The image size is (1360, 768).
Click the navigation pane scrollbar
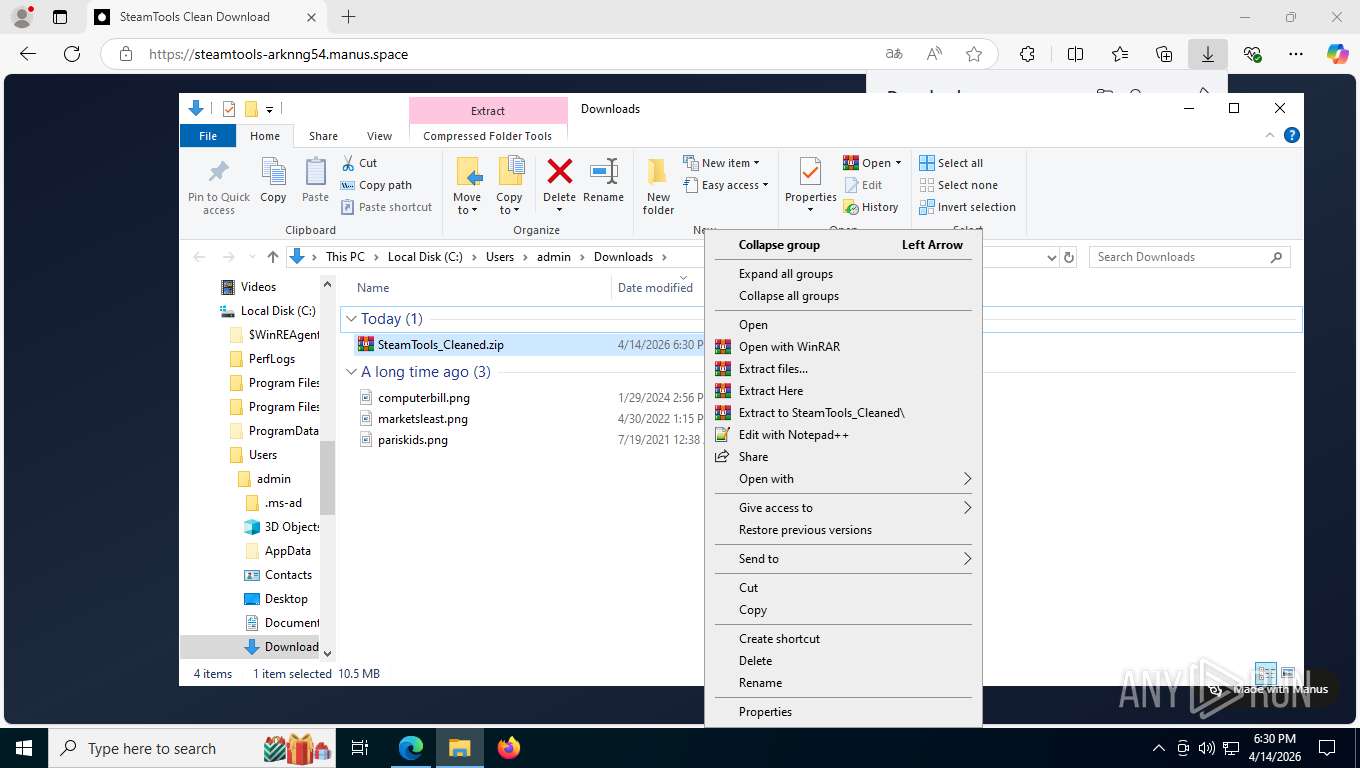pos(327,478)
